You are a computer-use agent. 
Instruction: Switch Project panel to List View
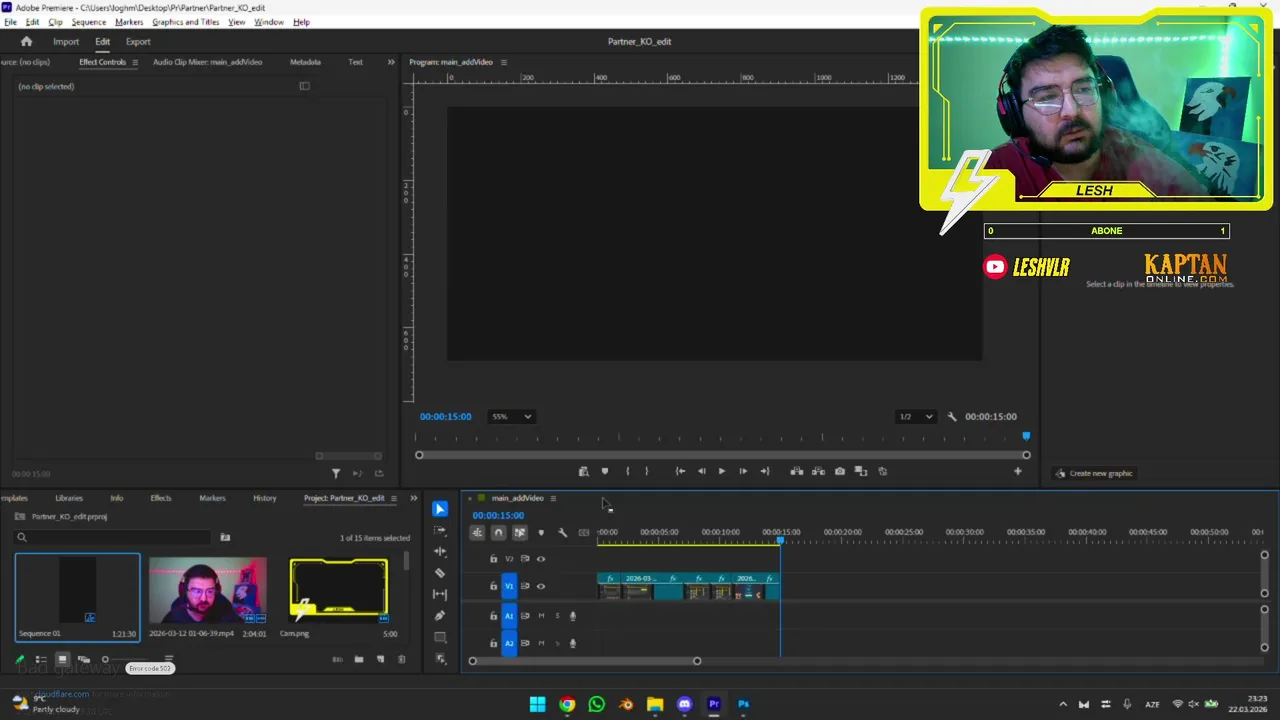41,659
